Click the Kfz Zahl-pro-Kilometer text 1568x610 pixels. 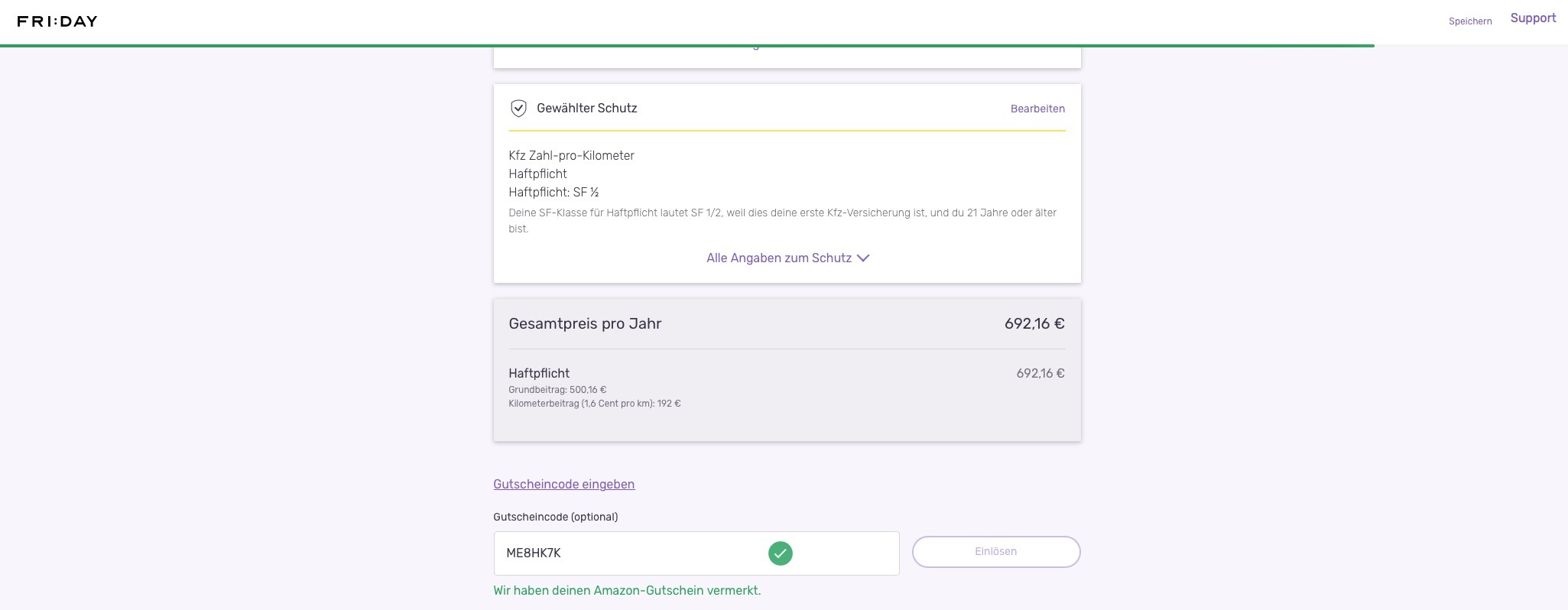click(x=571, y=156)
